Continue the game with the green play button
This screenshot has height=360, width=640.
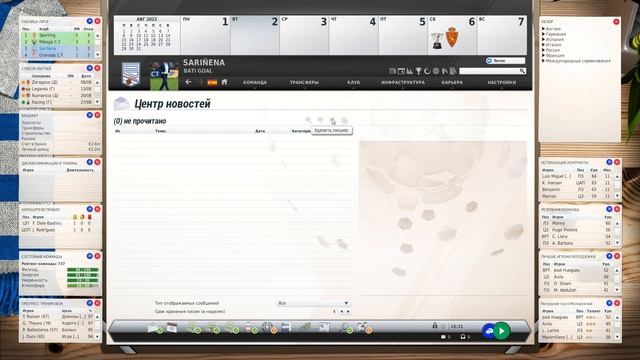pyautogui.click(x=502, y=331)
